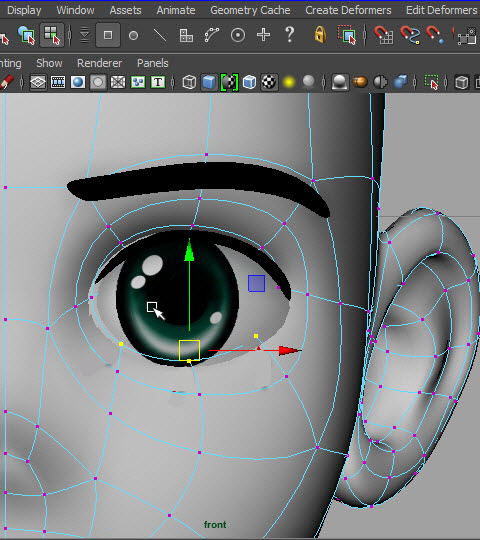The width and height of the screenshot is (480, 540).
Task: Click the question mark selection mask icon
Action: pos(290,34)
